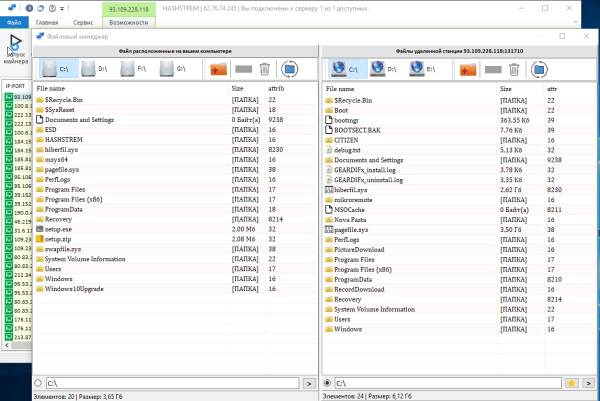The width and height of the screenshot is (600, 401).
Task: Select the local path radio button
Action: 38,382
